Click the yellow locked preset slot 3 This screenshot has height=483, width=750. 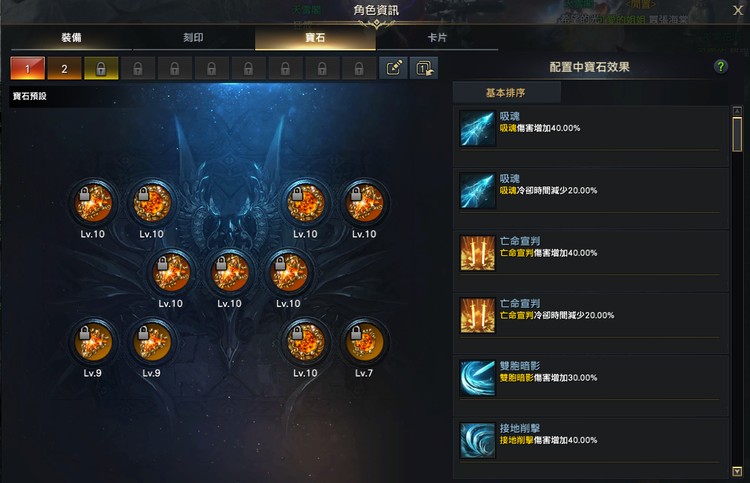pos(101,68)
